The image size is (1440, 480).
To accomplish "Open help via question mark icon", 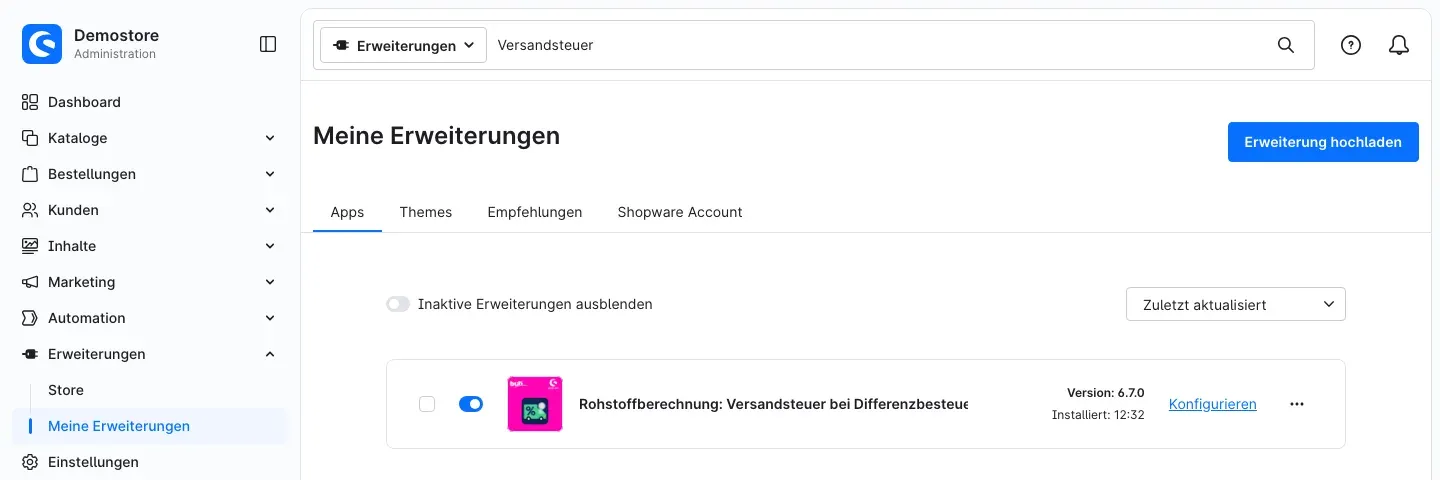I will tap(1351, 45).
